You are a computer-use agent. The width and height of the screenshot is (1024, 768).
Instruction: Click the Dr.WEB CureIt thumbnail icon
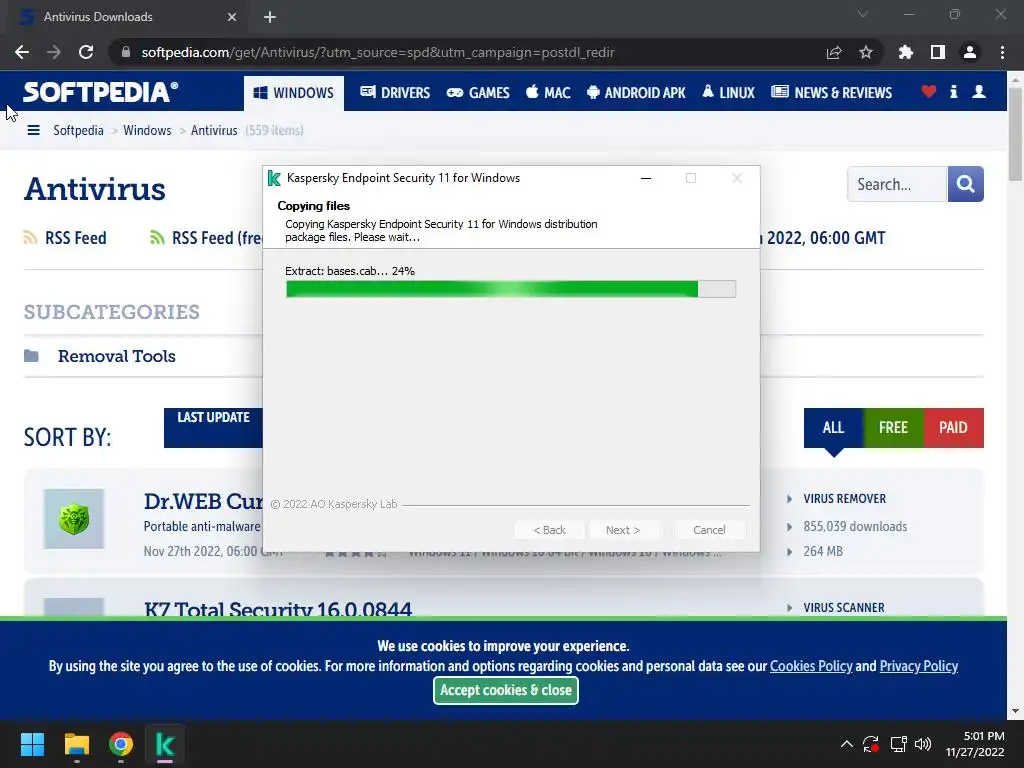pos(74,519)
